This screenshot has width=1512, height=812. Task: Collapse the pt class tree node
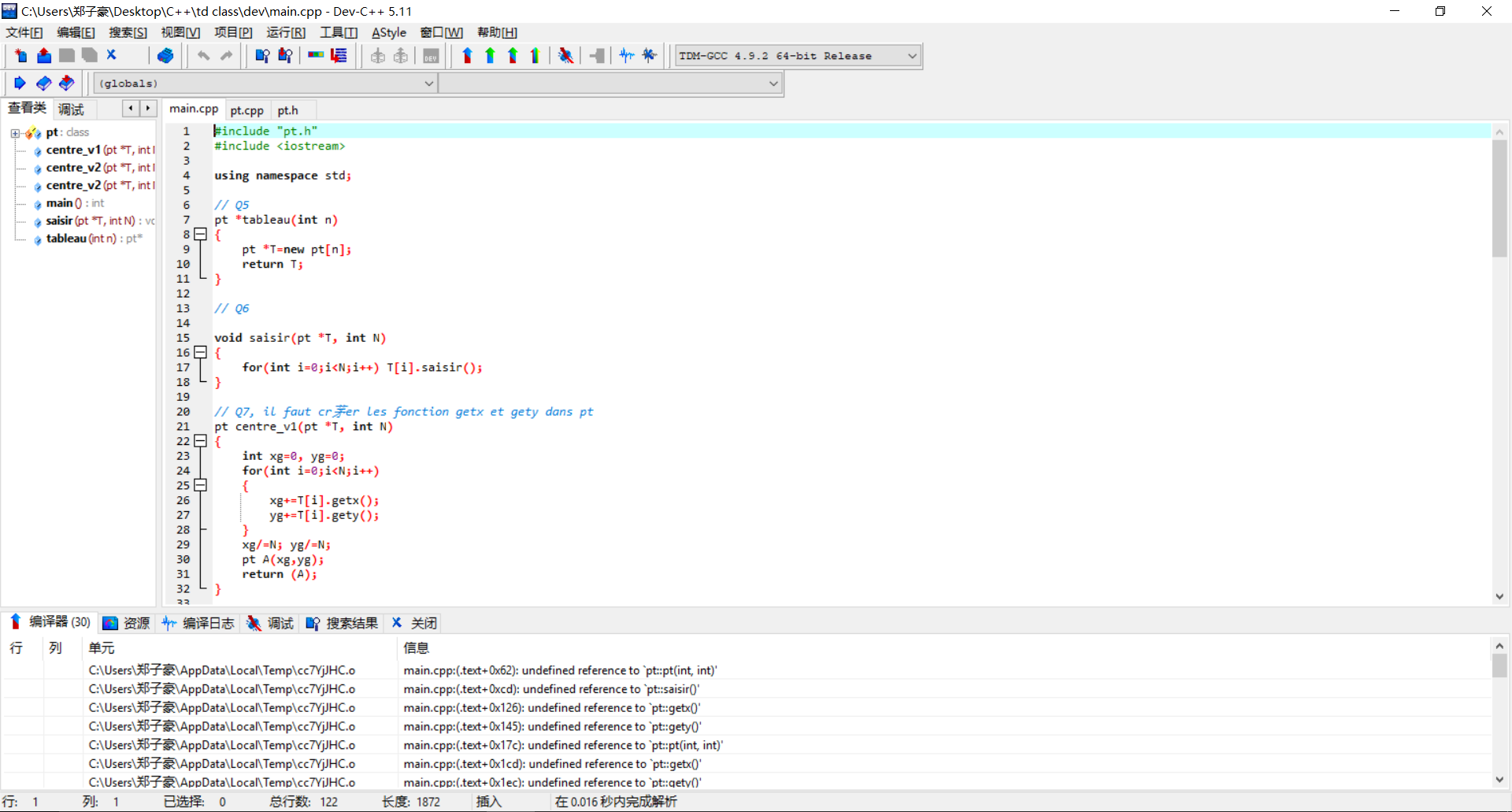tap(15, 133)
